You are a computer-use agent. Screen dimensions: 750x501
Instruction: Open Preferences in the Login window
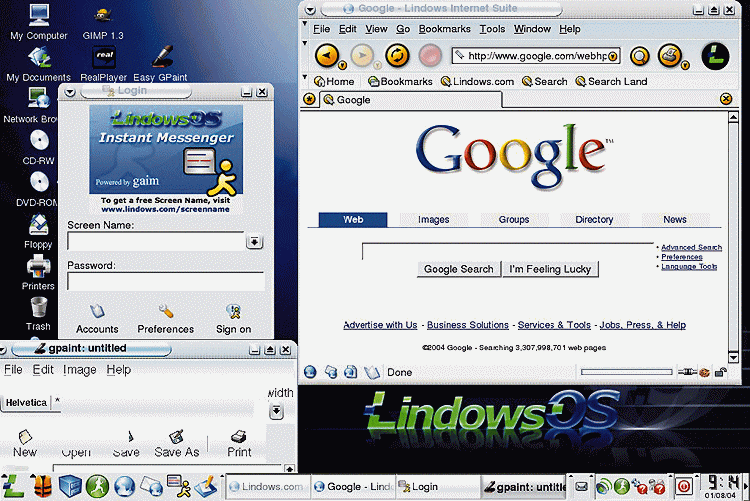point(165,319)
